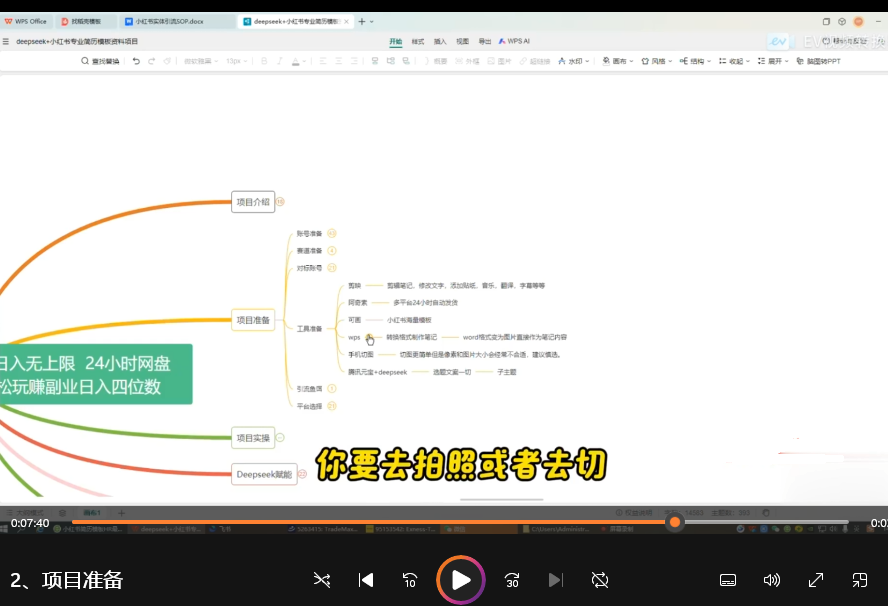
Task: Skip to the previous video
Action: [x=366, y=580]
